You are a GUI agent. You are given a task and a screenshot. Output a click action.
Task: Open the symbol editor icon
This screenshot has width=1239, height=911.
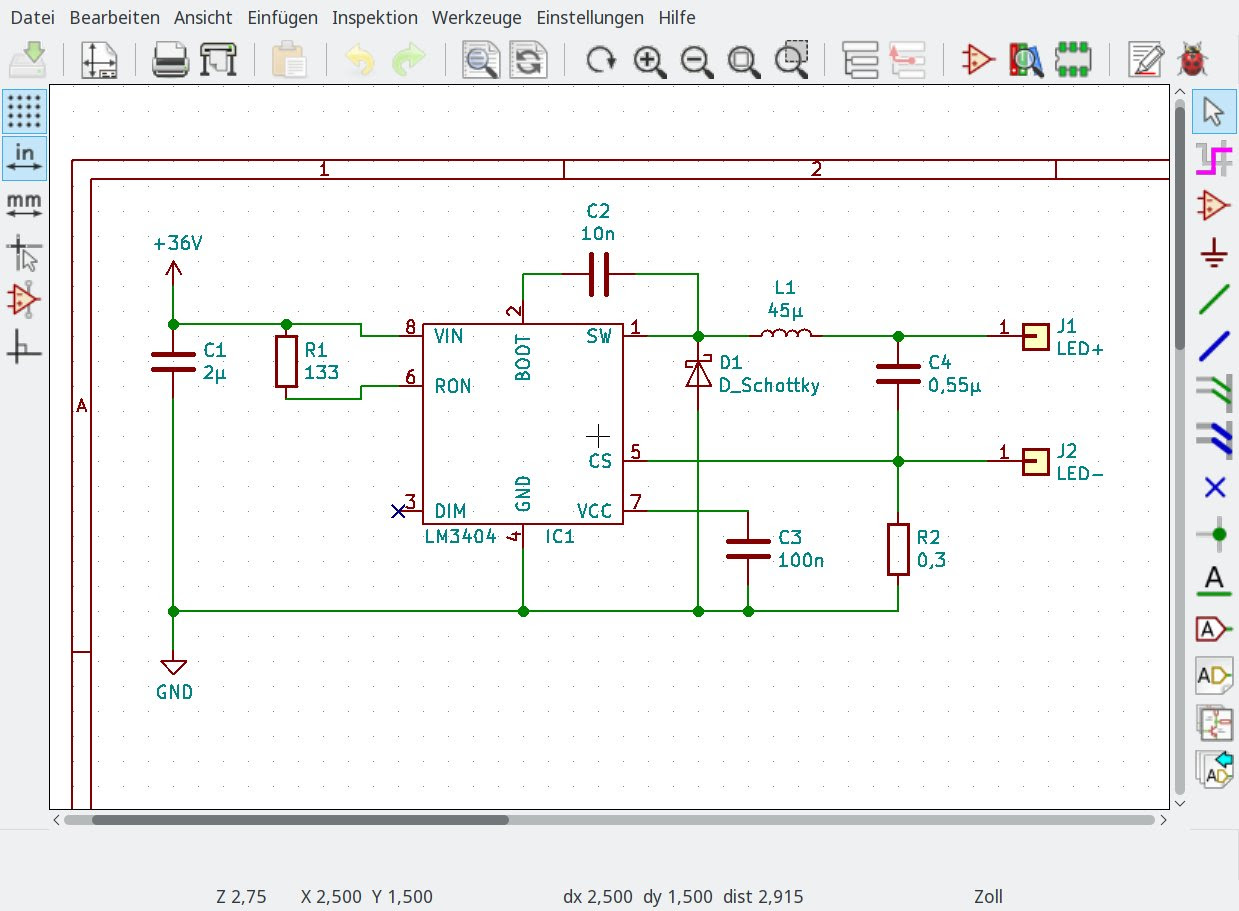(x=978, y=60)
